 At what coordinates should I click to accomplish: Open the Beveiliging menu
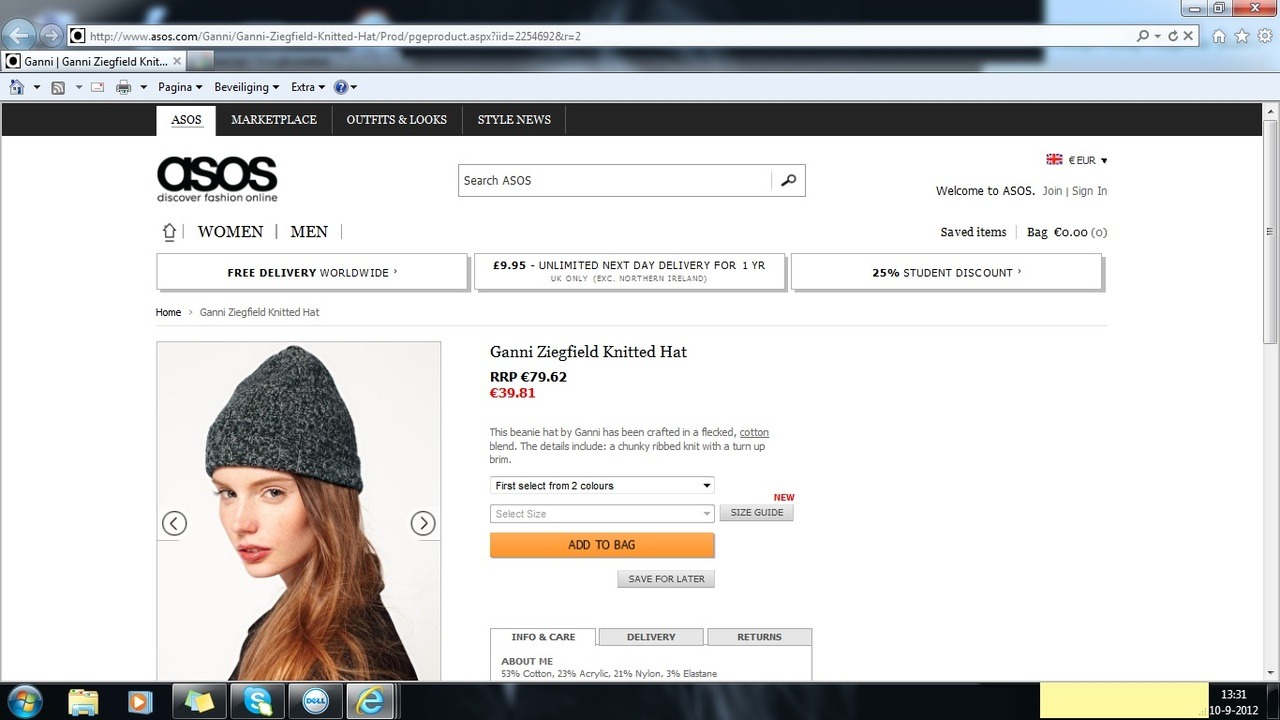246,87
